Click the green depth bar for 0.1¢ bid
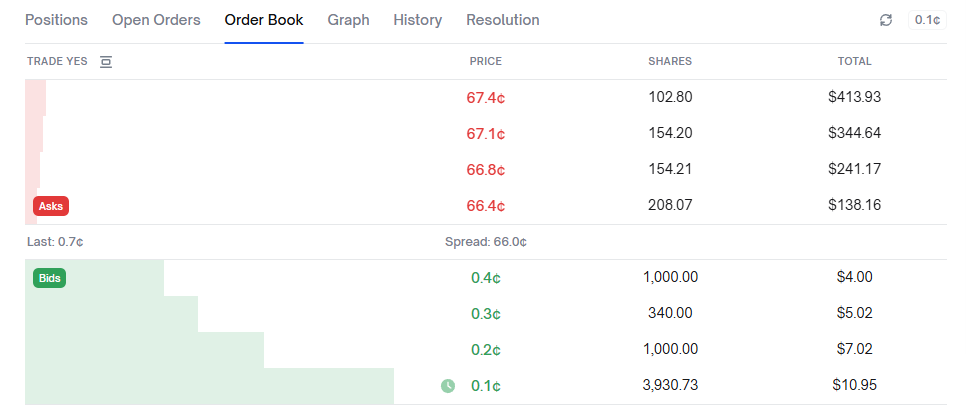The width and height of the screenshot is (966, 414). click(209, 386)
